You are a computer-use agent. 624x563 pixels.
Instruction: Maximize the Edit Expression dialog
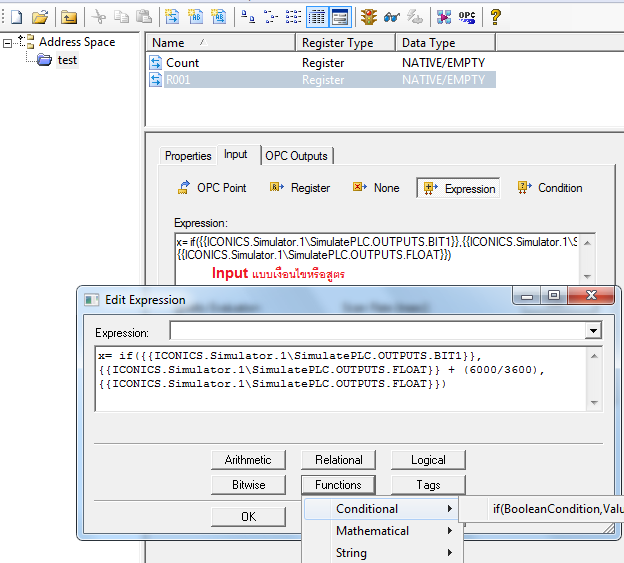click(554, 295)
